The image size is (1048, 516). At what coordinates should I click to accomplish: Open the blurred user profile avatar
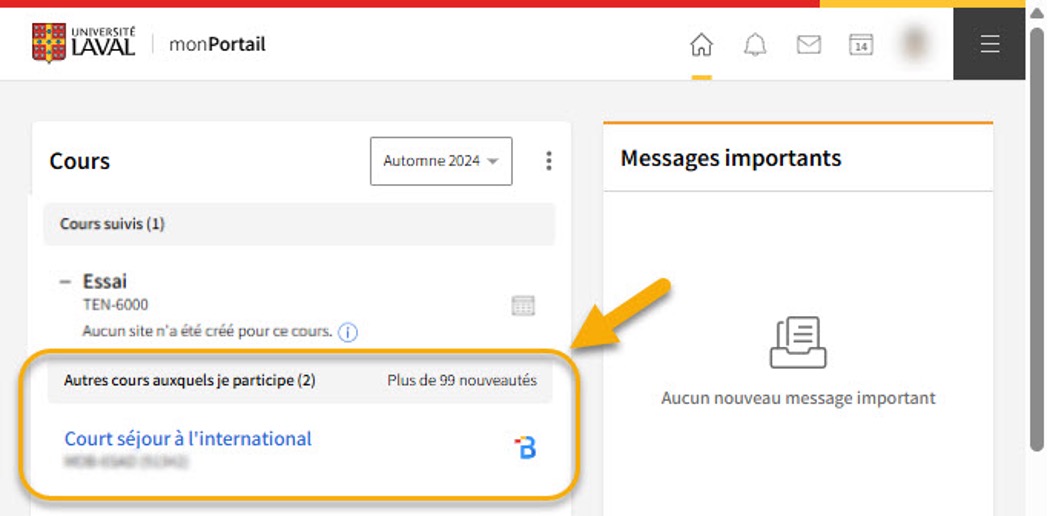(914, 44)
